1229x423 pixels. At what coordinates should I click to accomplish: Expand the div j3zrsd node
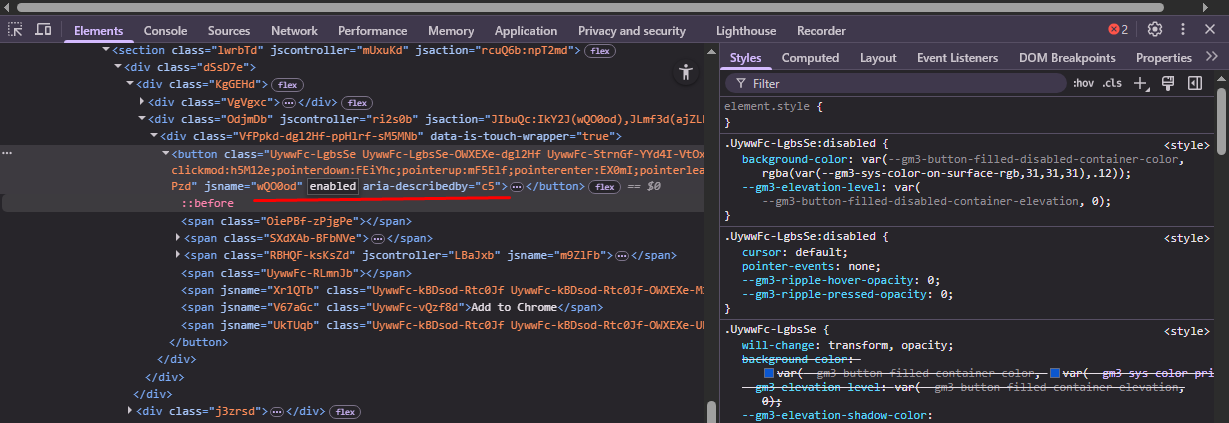click(131, 411)
